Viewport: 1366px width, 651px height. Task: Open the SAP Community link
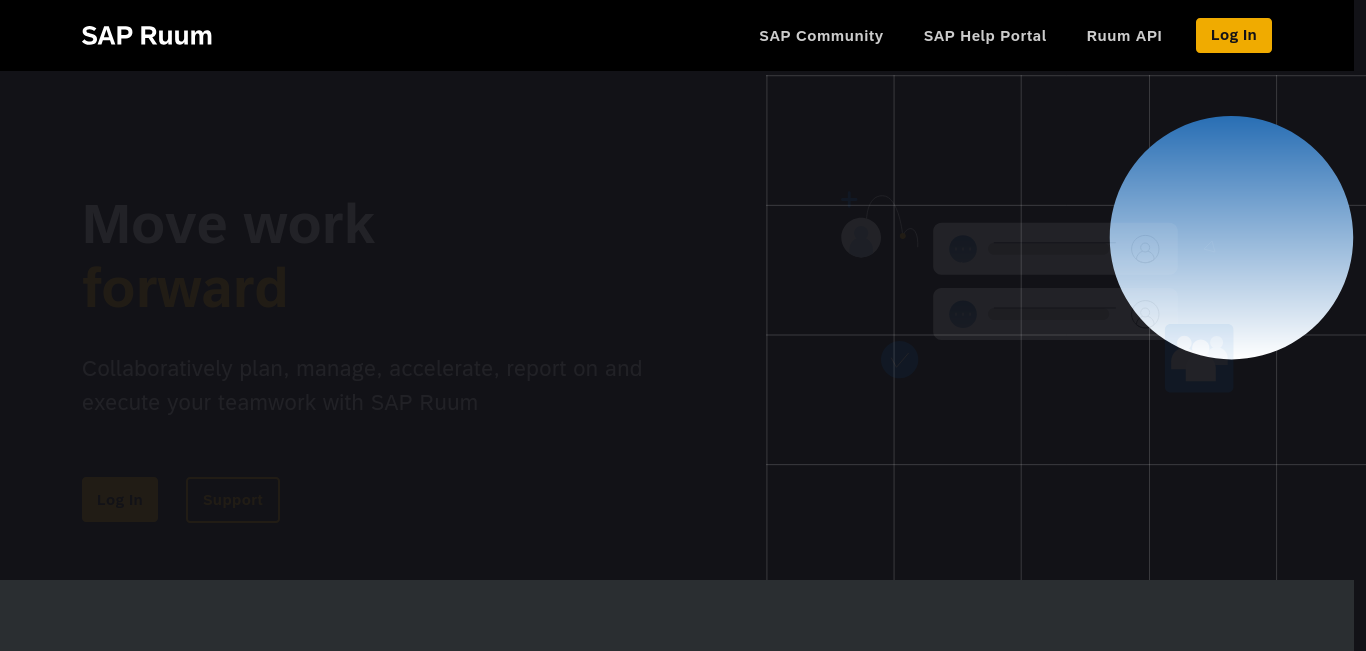pos(821,36)
